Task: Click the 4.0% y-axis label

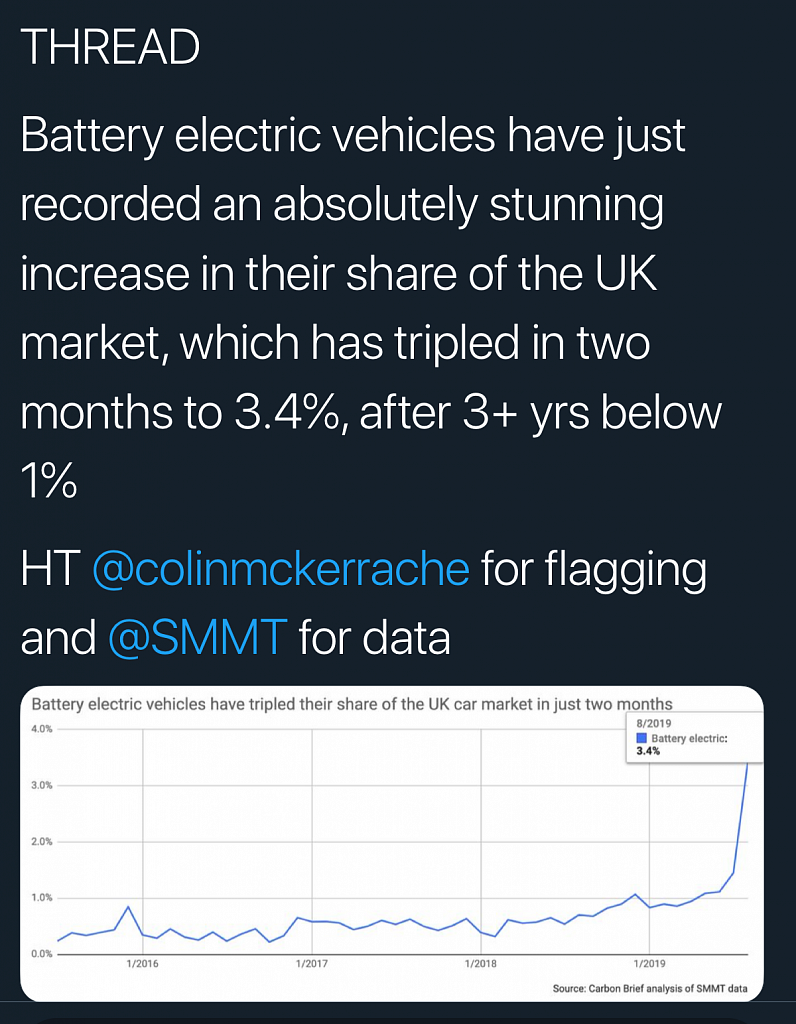Action: [42, 729]
